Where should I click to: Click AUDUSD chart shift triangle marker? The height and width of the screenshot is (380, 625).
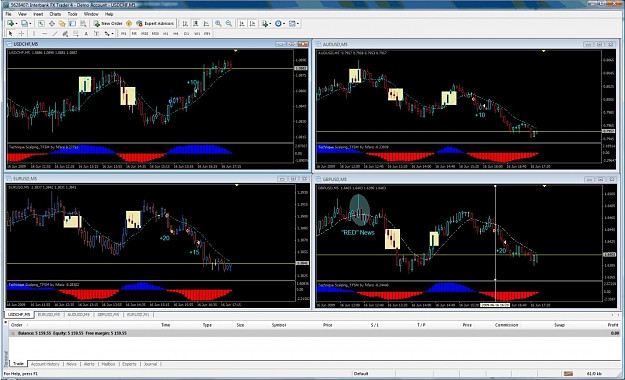coord(543,51)
